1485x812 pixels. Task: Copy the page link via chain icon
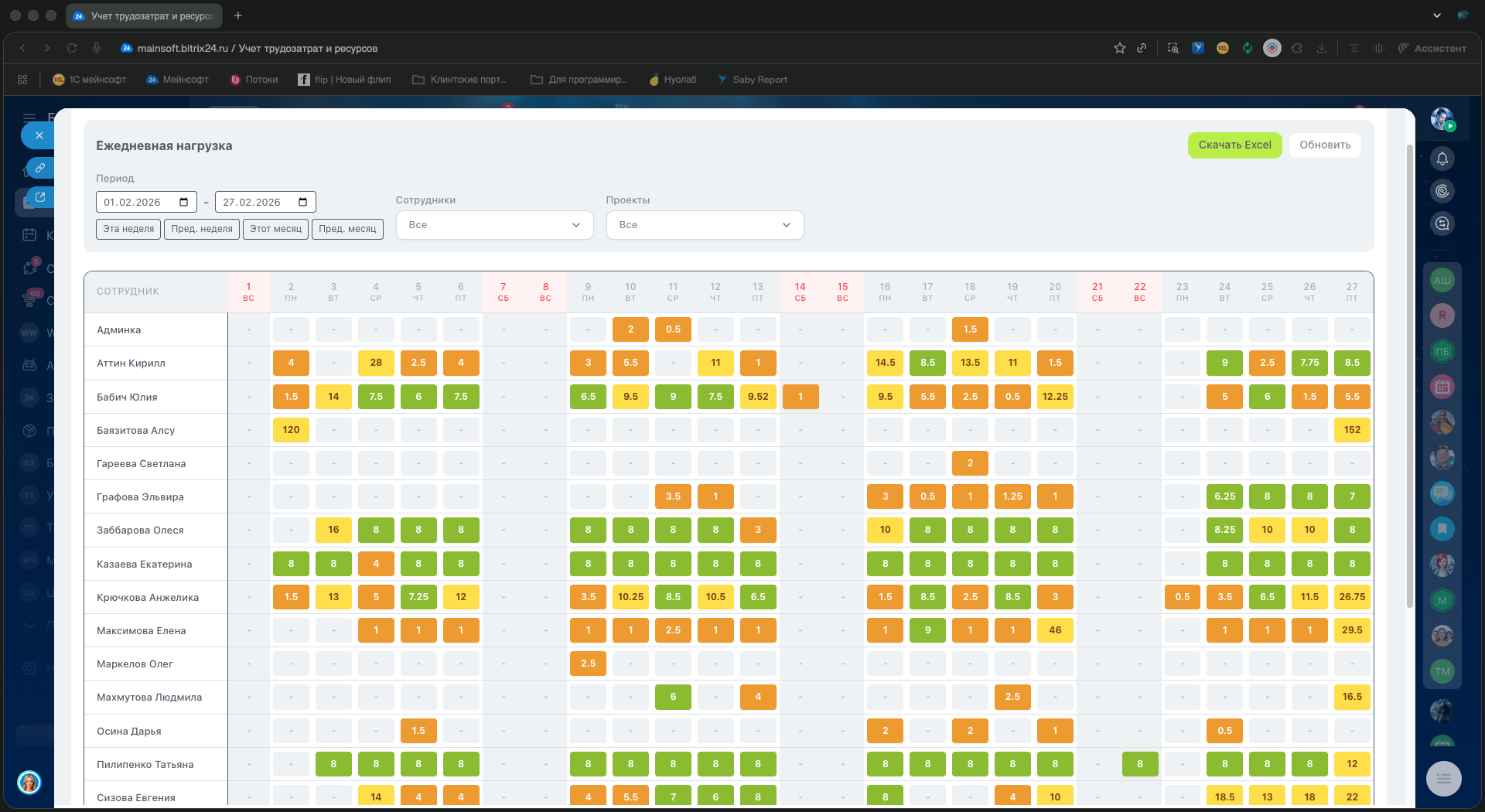pyautogui.click(x=39, y=168)
